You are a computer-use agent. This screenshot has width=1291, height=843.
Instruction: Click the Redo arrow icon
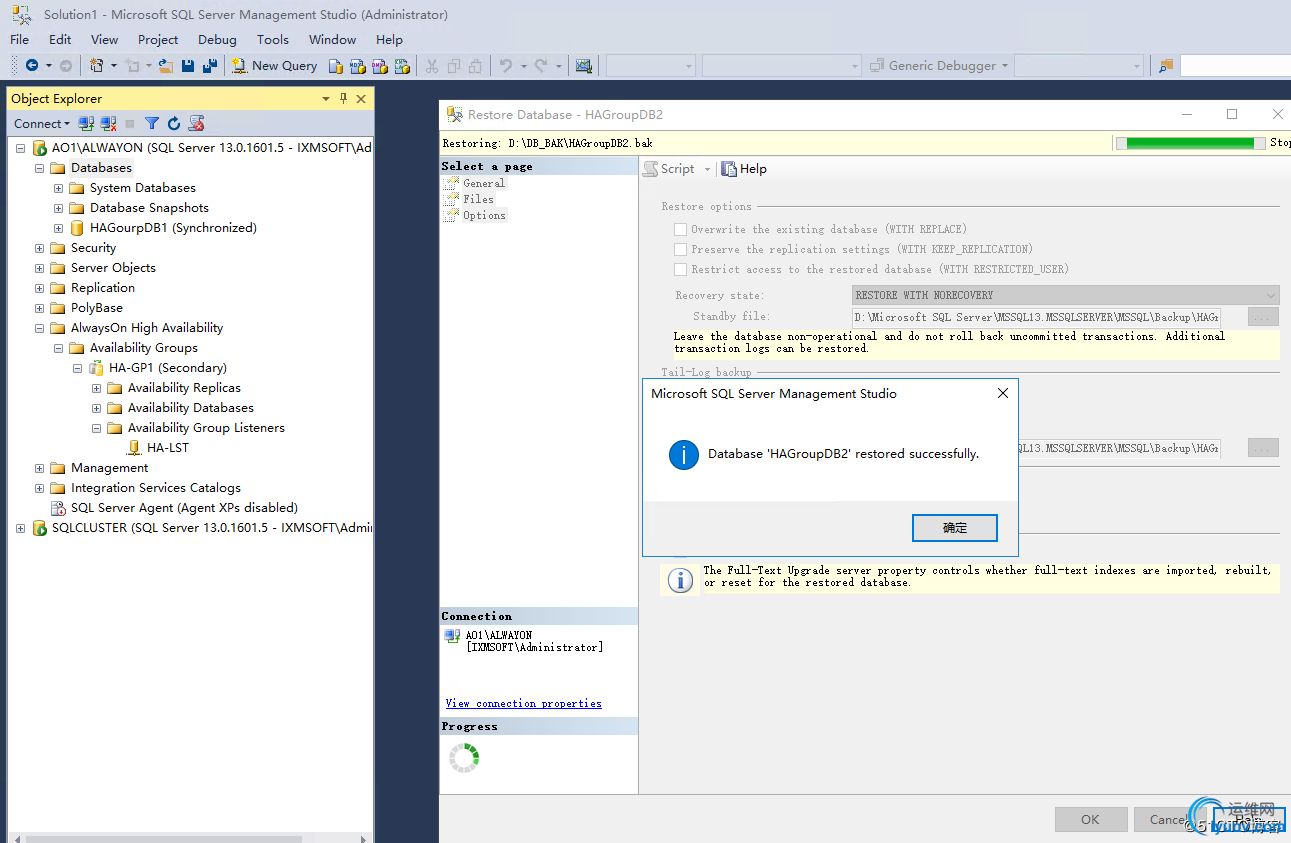[541, 66]
